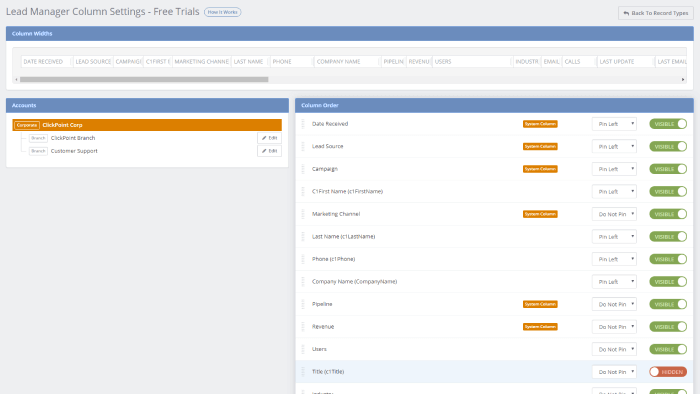This screenshot has height=394, width=700.
Task: Open the Do Not Pin dropdown for Marketing Channel
Action: [x=614, y=214]
